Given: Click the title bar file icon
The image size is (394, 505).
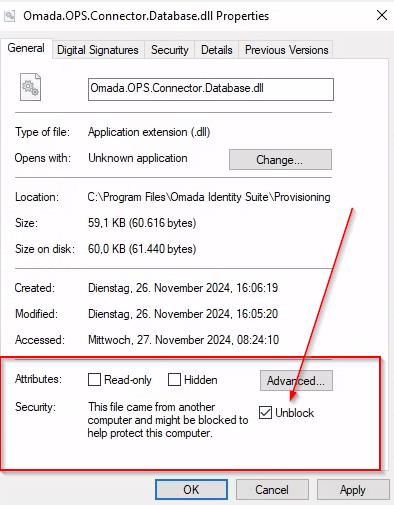Looking at the screenshot, I should coord(10,16).
